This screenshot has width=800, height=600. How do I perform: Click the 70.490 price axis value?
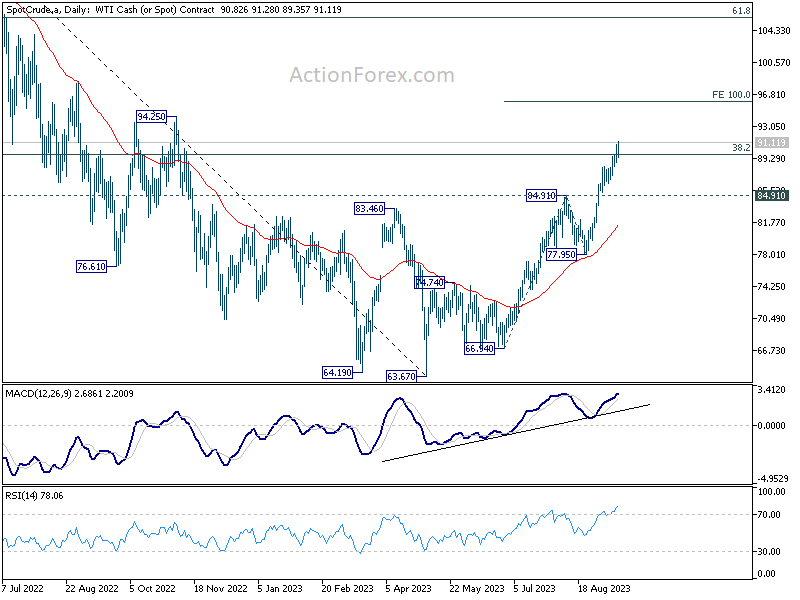coord(773,318)
